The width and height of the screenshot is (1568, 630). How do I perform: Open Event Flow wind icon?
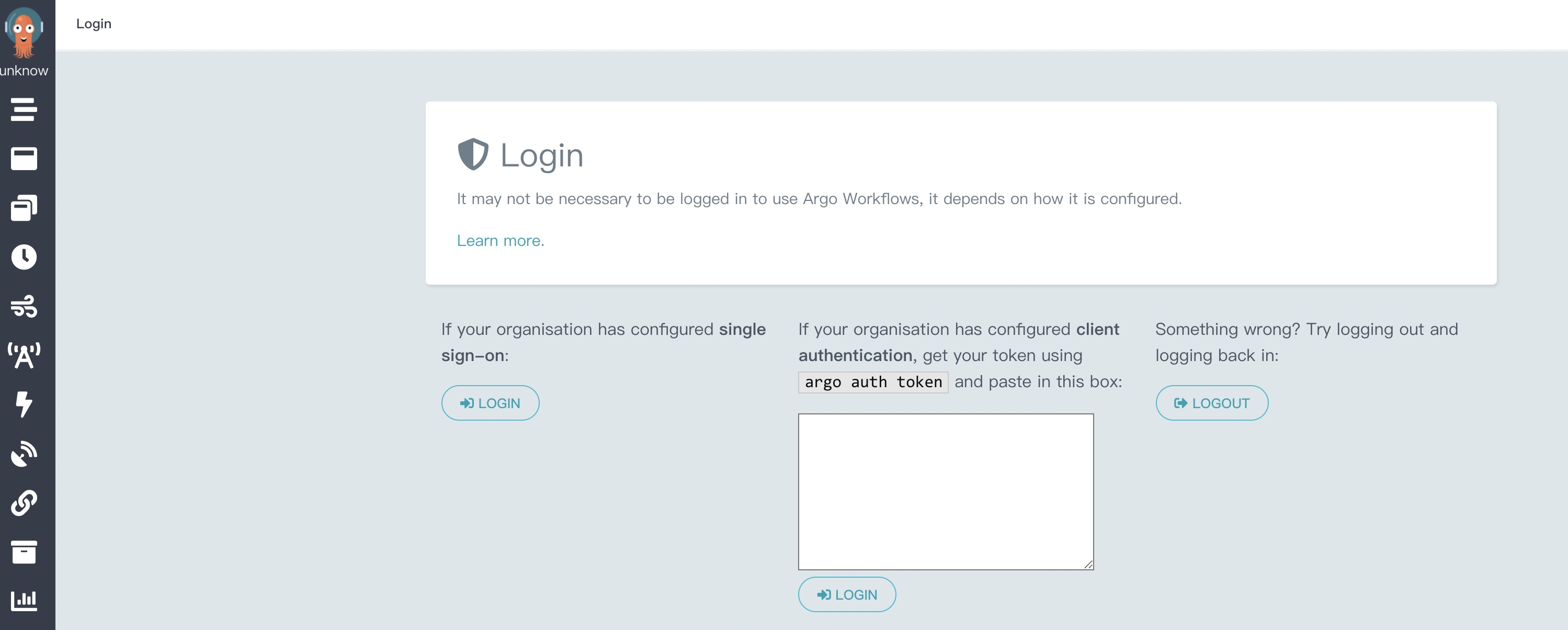click(x=24, y=306)
